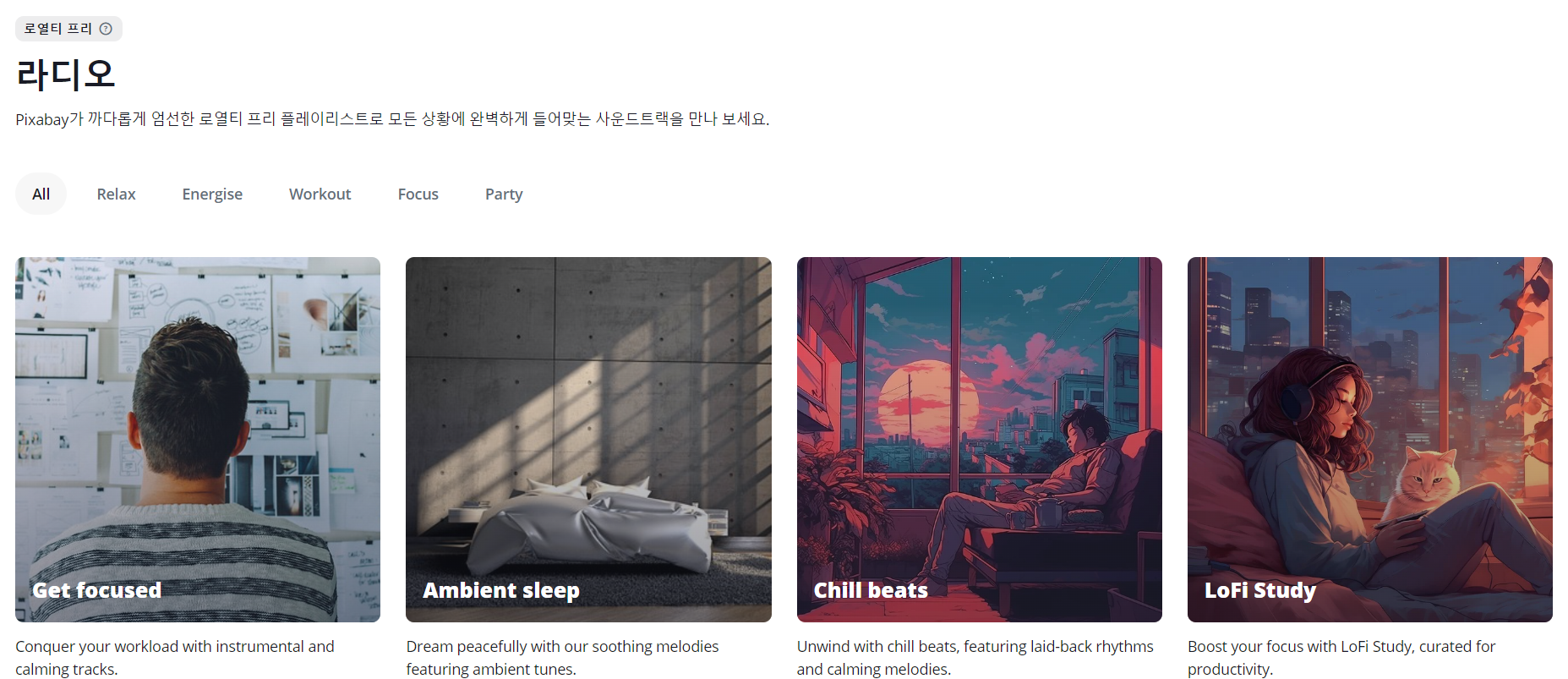
Task: Open the Focus category tab
Action: click(x=418, y=194)
